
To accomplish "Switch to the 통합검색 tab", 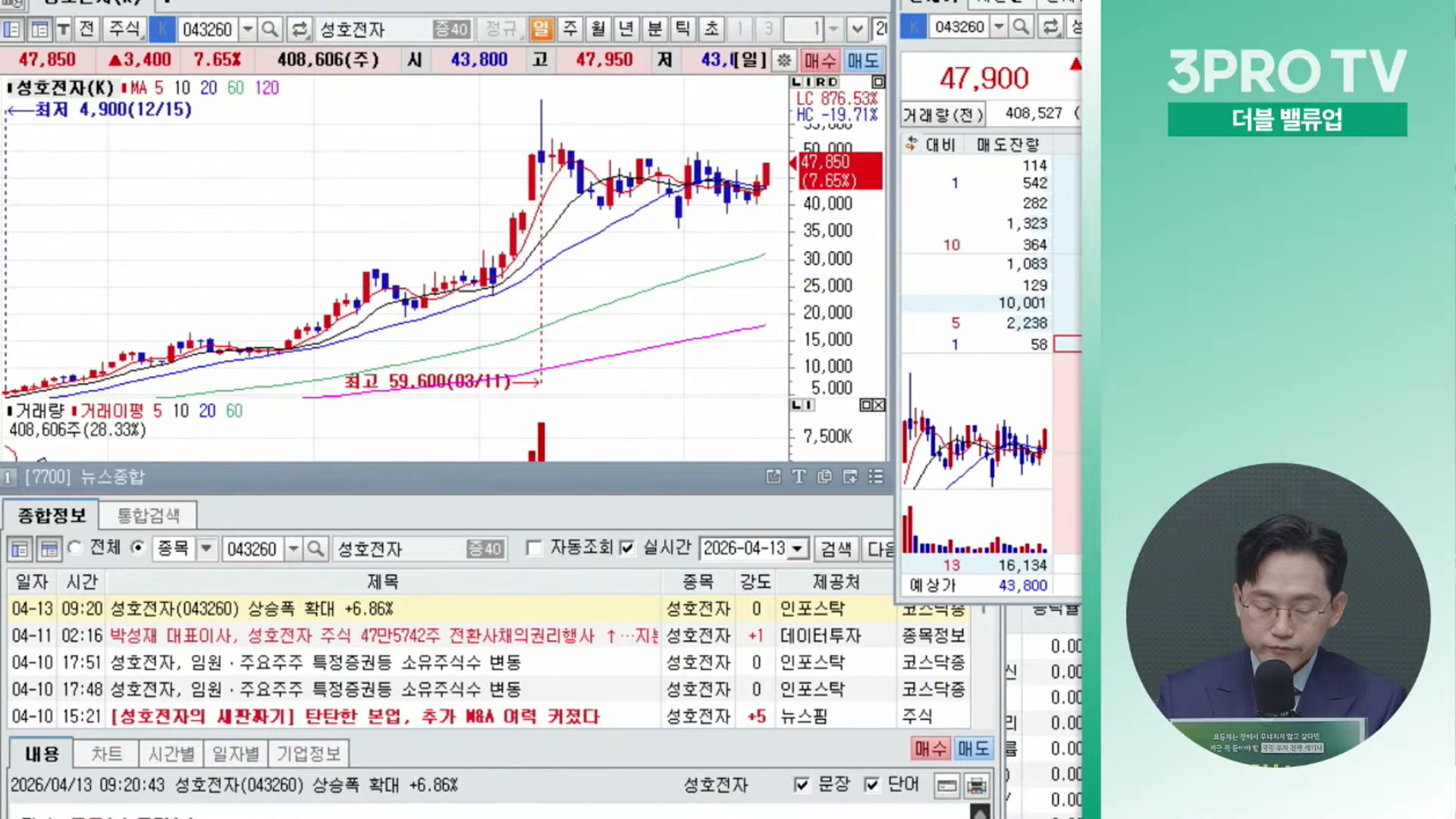I will [149, 516].
